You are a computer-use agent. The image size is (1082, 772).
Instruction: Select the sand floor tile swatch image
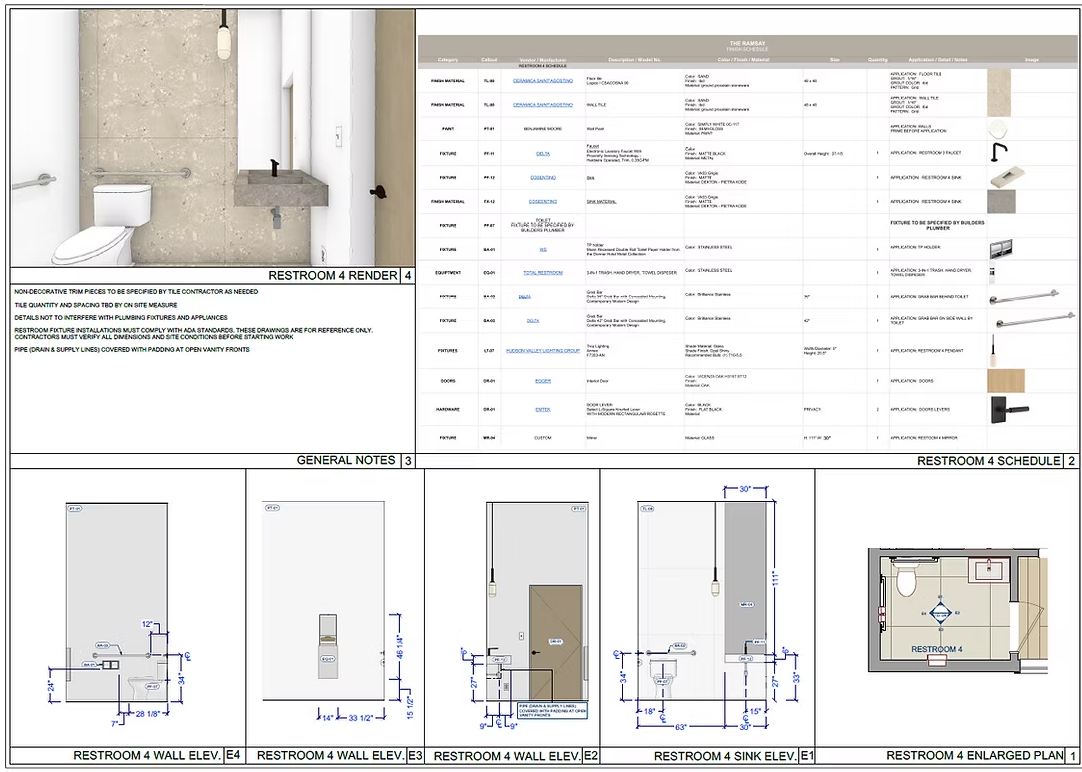tap(999, 81)
